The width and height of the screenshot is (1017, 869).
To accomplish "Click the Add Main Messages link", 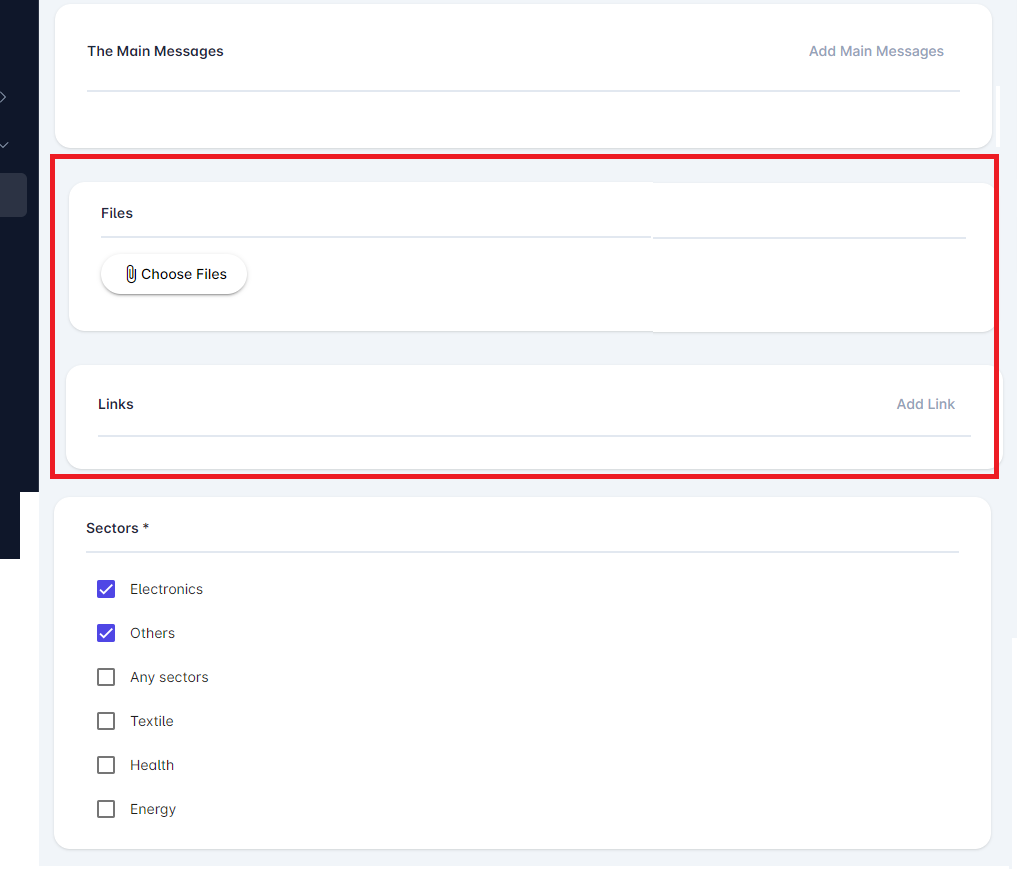I will pos(875,51).
